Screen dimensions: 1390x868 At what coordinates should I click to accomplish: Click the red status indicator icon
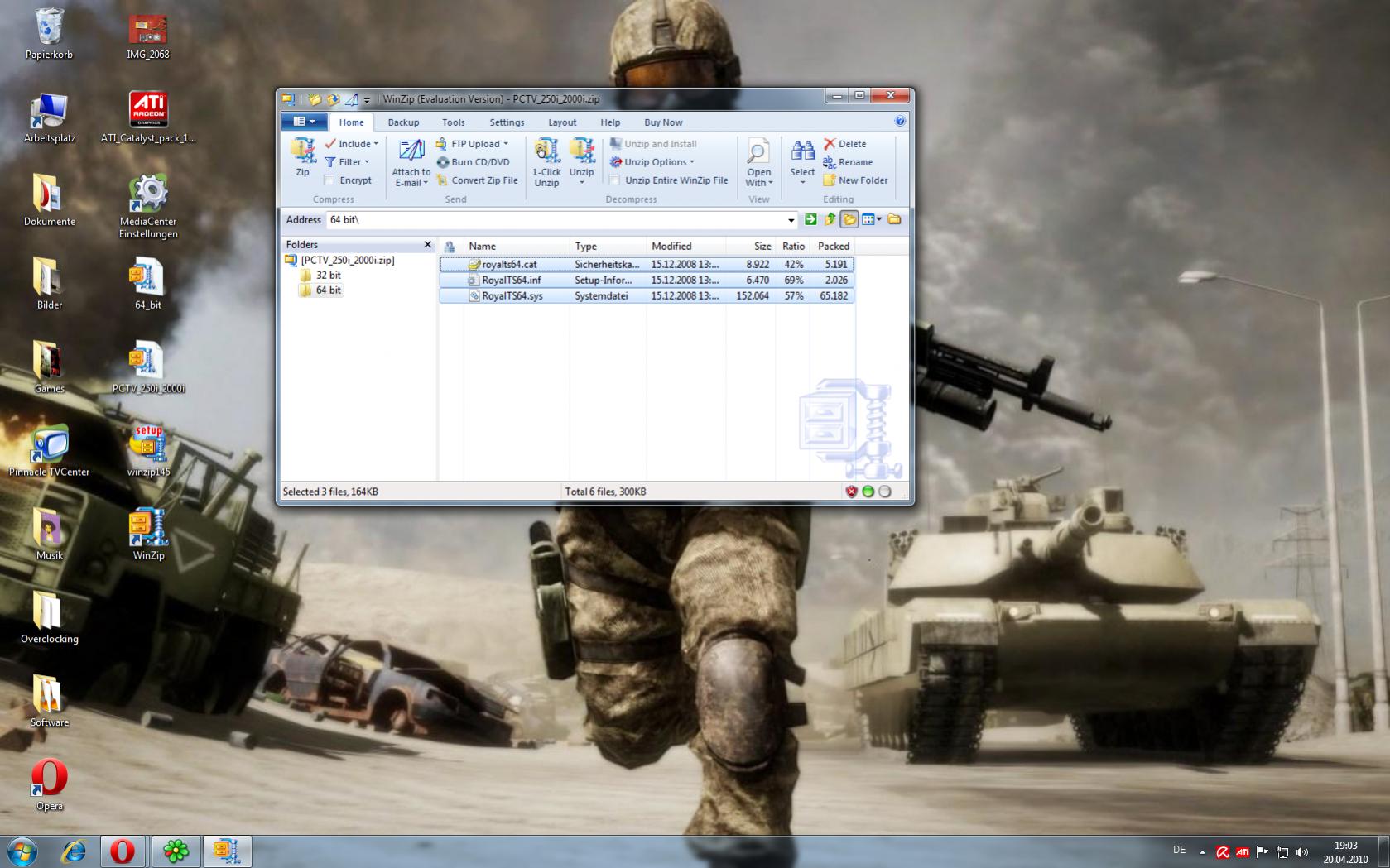click(851, 492)
